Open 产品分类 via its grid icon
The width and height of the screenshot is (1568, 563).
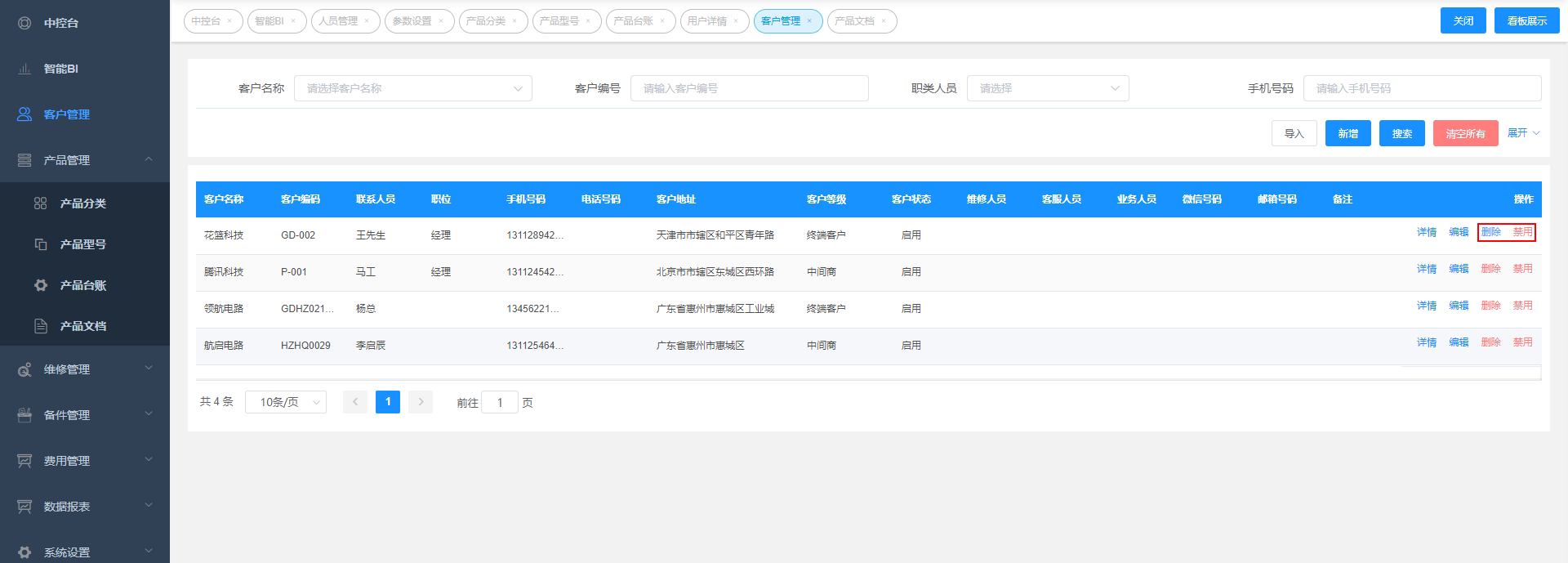click(41, 203)
